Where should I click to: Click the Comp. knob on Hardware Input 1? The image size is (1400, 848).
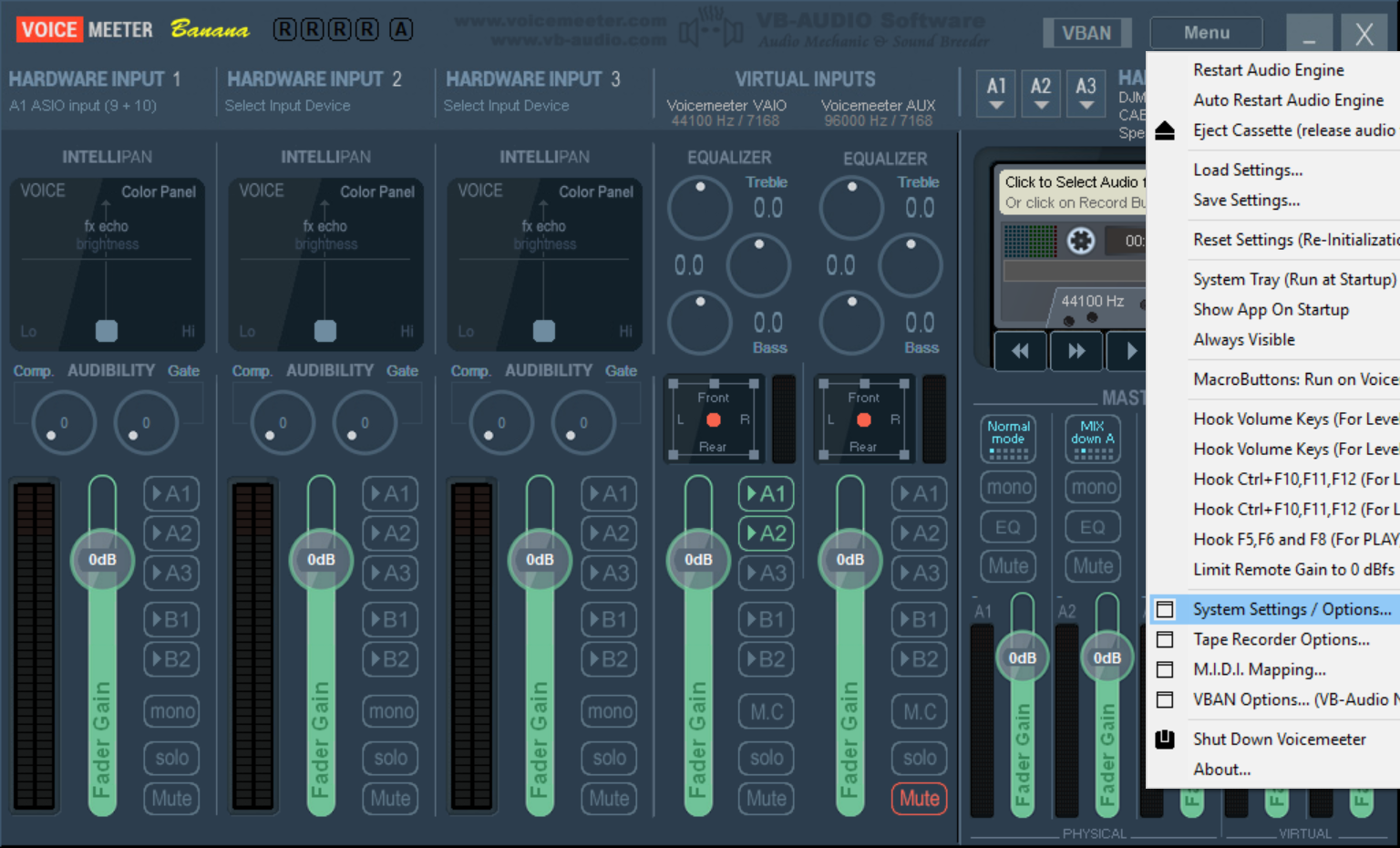click(x=64, y=423)
